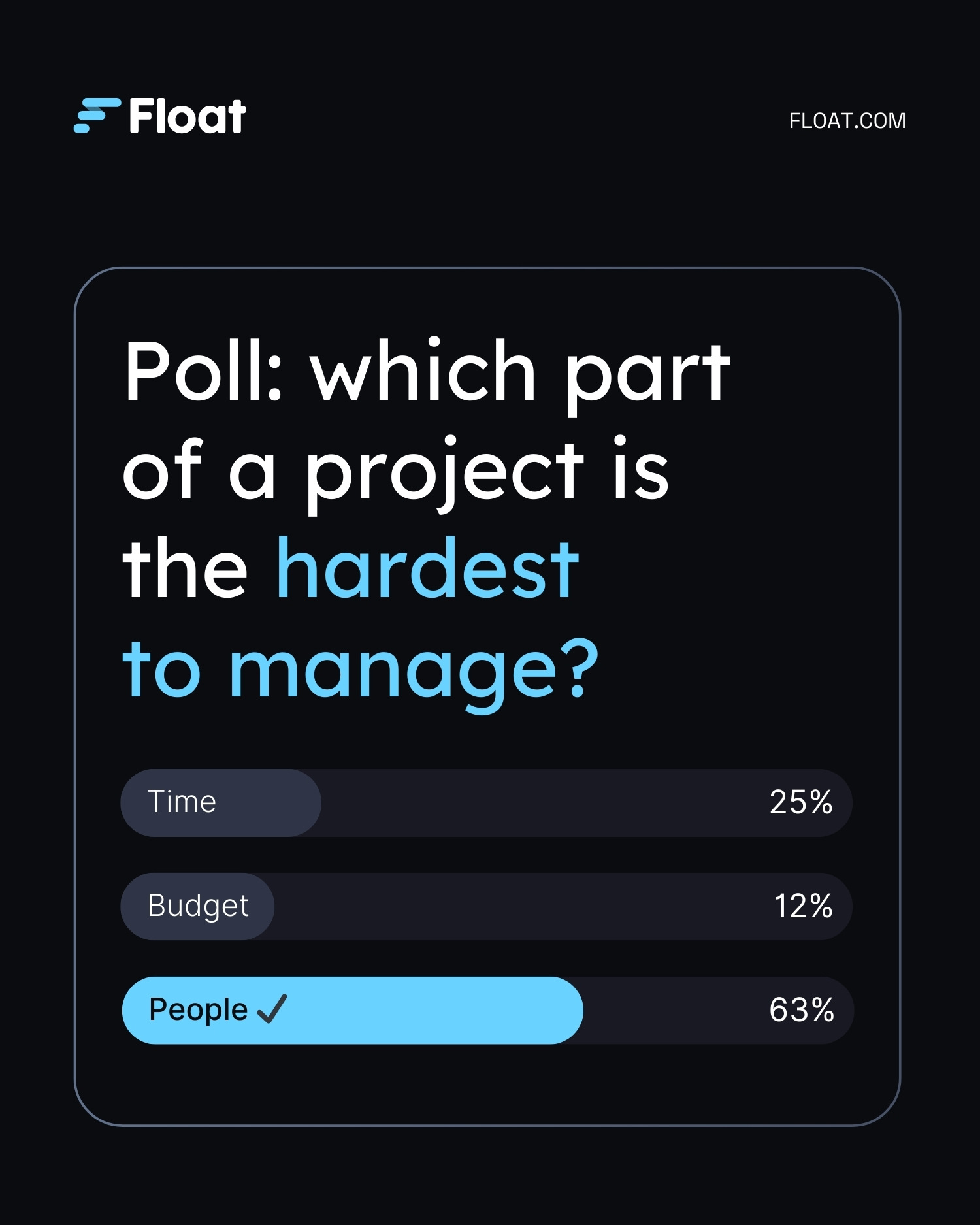Click the word "part" in the heading
Screen dimensions: 980x1225
coord(647,372)
